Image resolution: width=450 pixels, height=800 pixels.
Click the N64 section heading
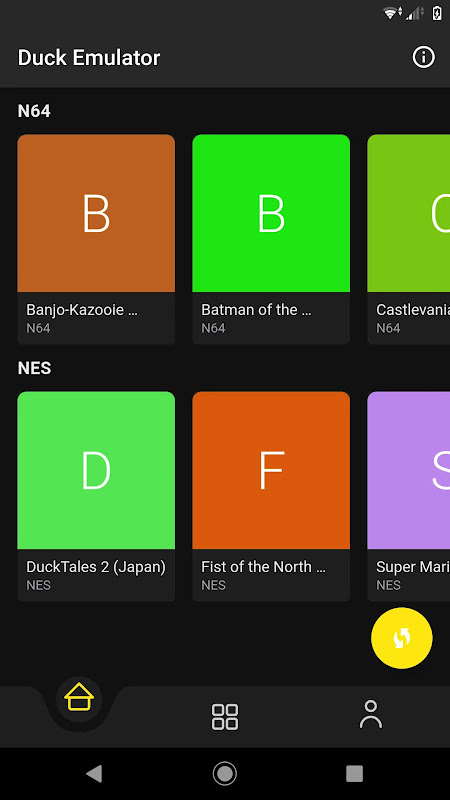[x=34, y=111]
